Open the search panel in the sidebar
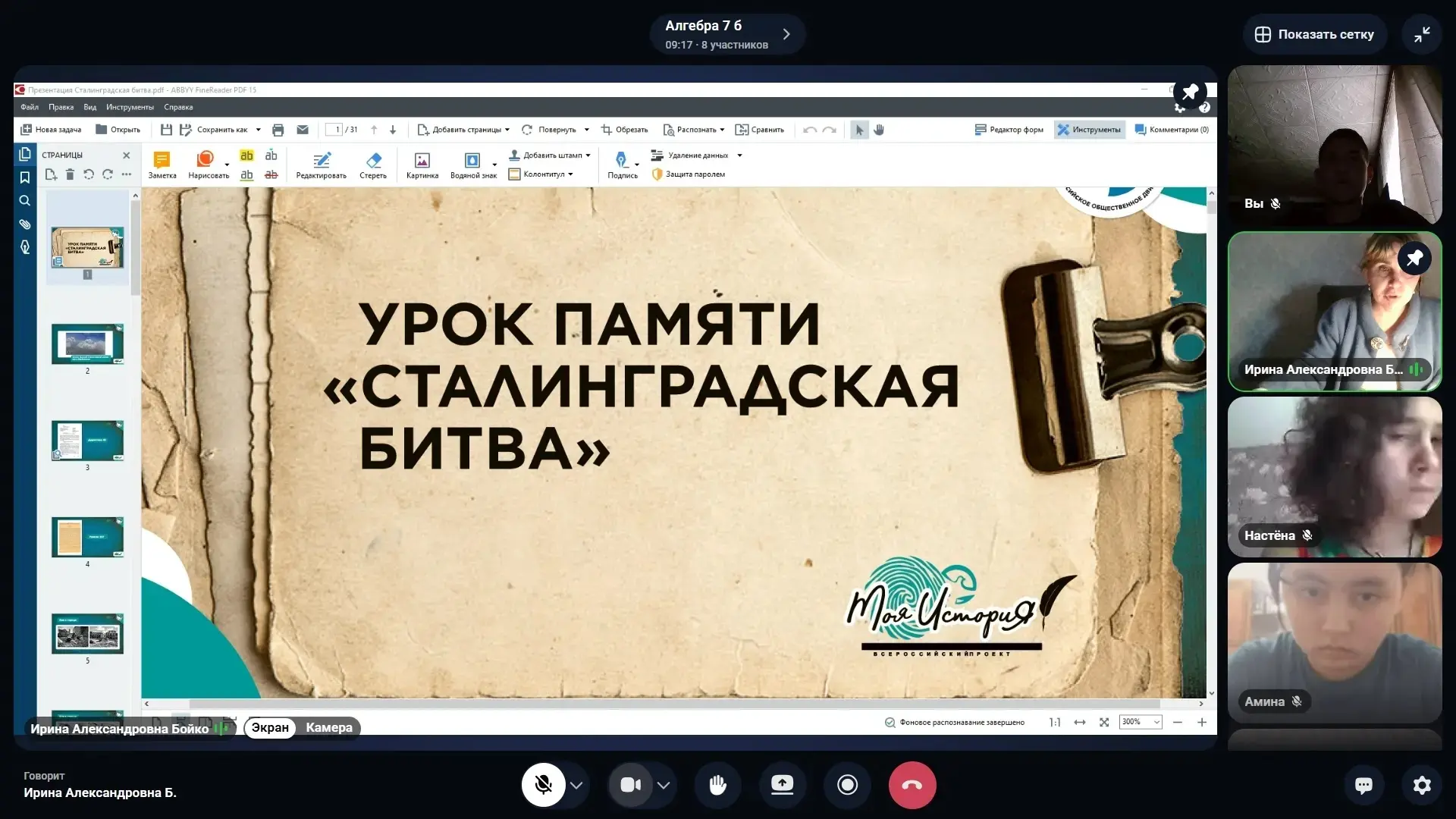This screenshot has width=1456, height=819. click(25, 201)
